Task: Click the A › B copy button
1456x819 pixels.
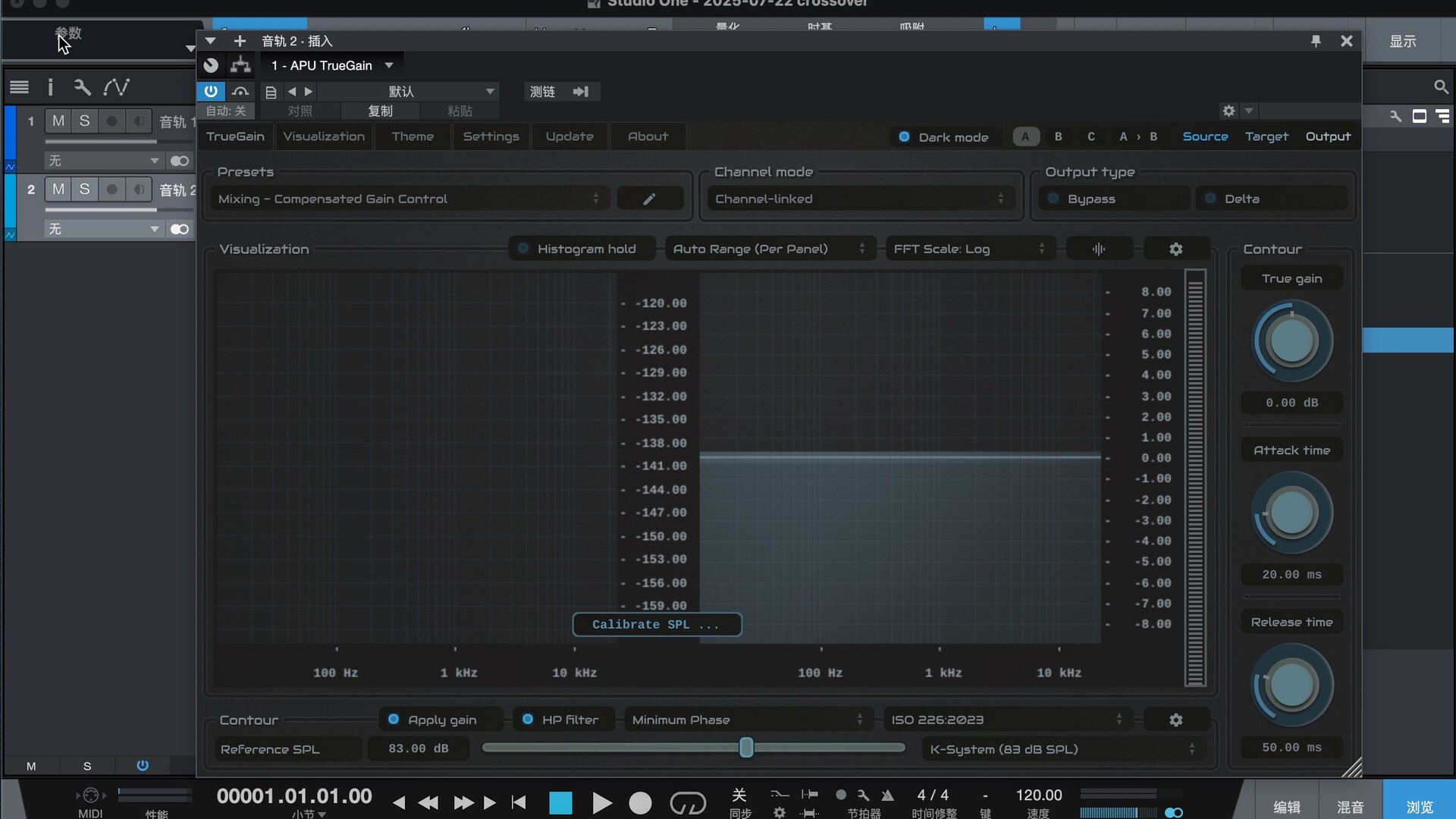Action: (1138, 136)
